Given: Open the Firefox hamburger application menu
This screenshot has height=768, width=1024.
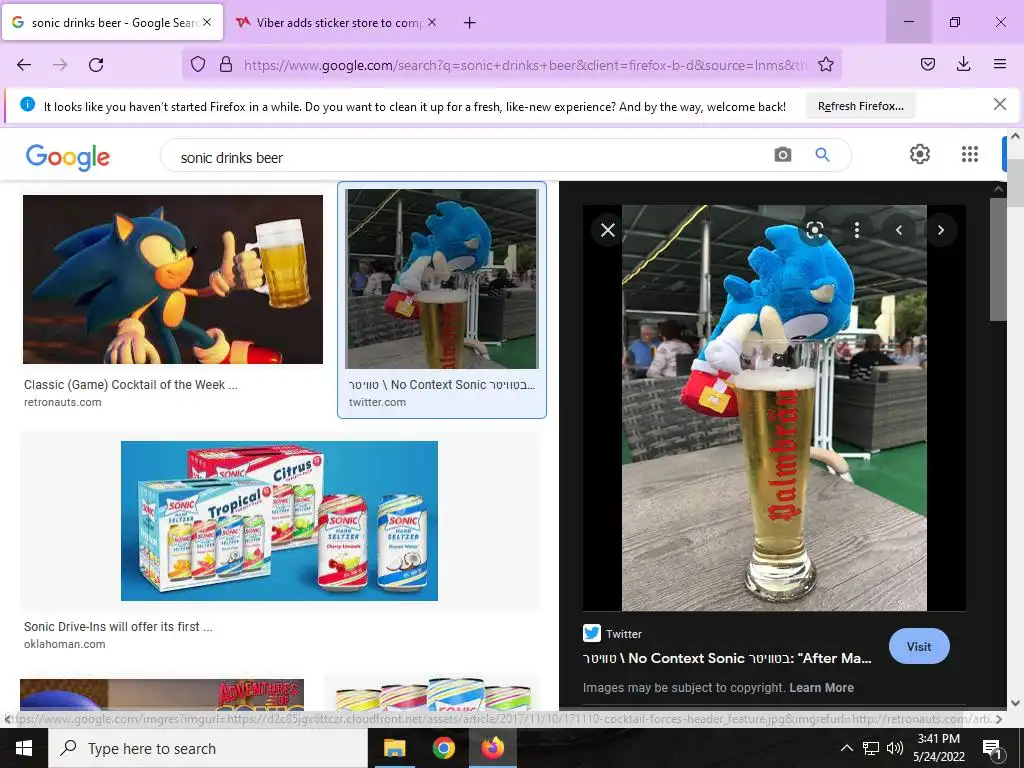Looking at the screenshot, I should point(999,64).
